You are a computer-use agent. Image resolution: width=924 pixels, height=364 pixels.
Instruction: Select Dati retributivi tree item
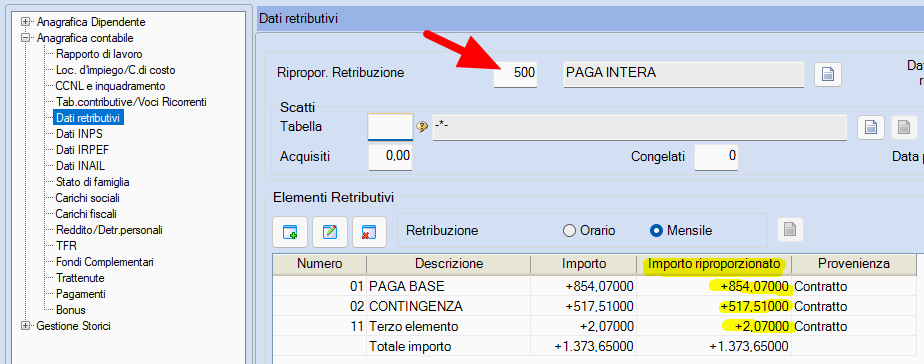coord(88,118)
